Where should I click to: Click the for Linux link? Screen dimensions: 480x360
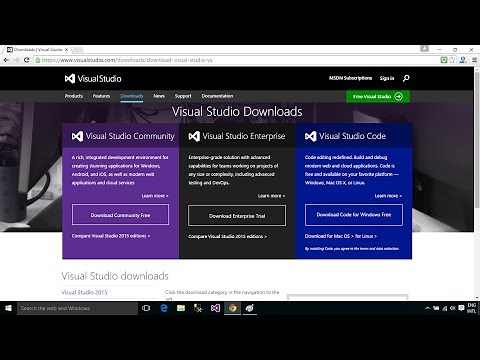(366, 236)
